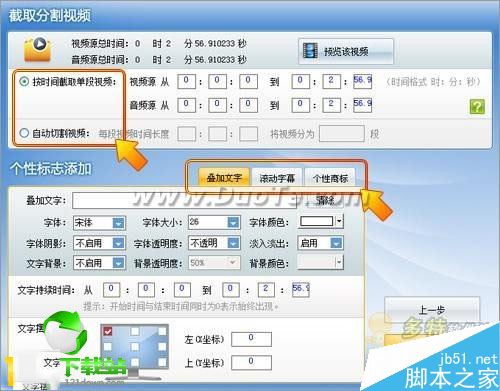This screenshot has width=500, height=391.
Task: Check the middle-left text position box on monitor
Action: click(108, 347)
